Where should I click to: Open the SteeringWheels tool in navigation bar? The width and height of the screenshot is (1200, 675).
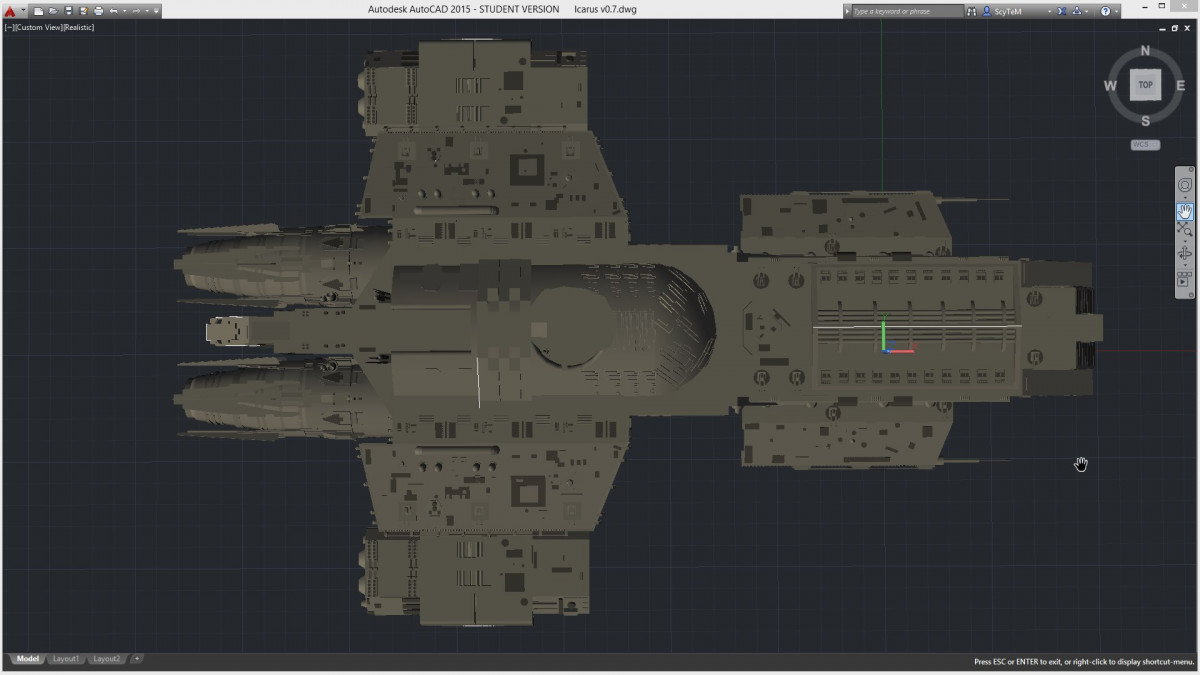[x=1185, y=185]
